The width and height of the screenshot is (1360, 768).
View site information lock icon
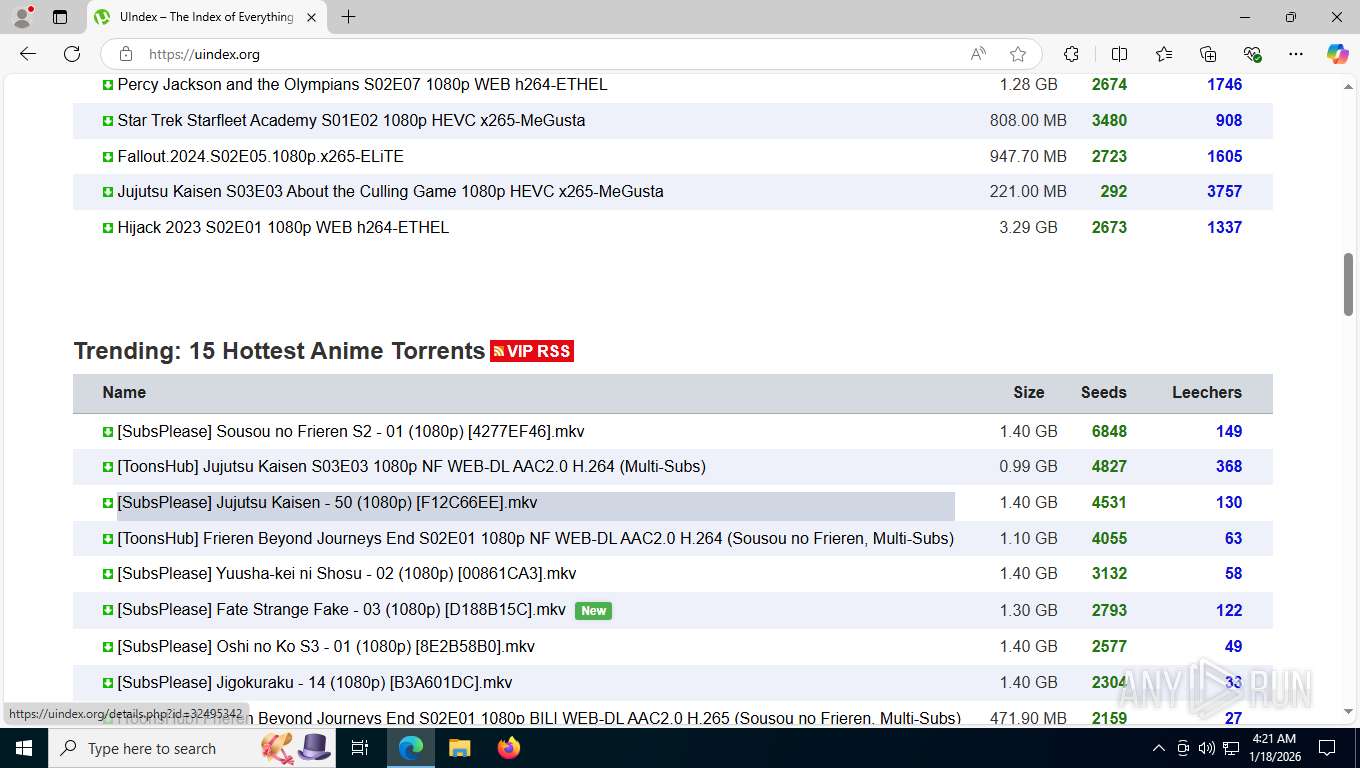click(x=125, y=54)
